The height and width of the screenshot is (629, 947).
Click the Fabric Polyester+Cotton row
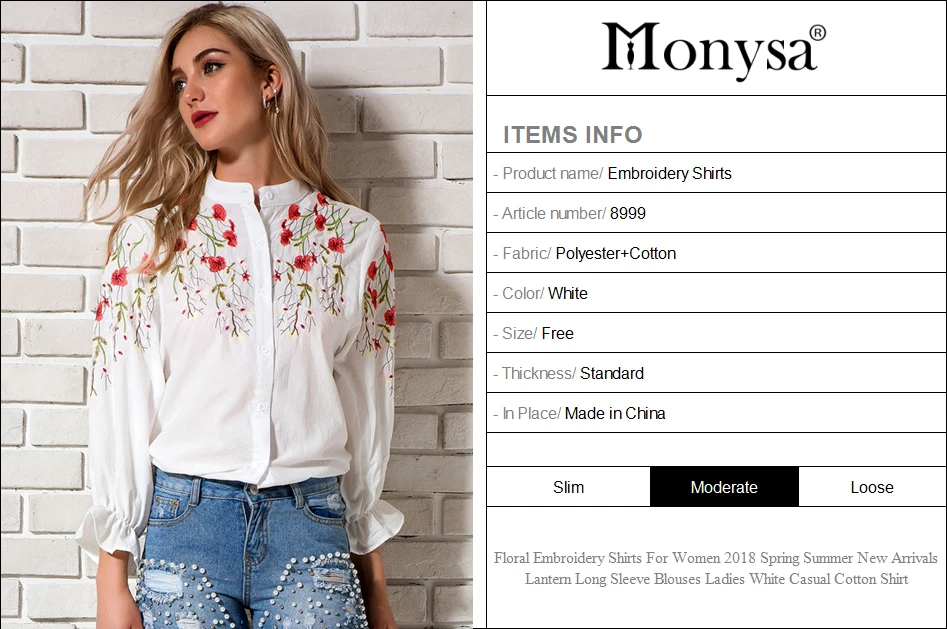[716, 253]
